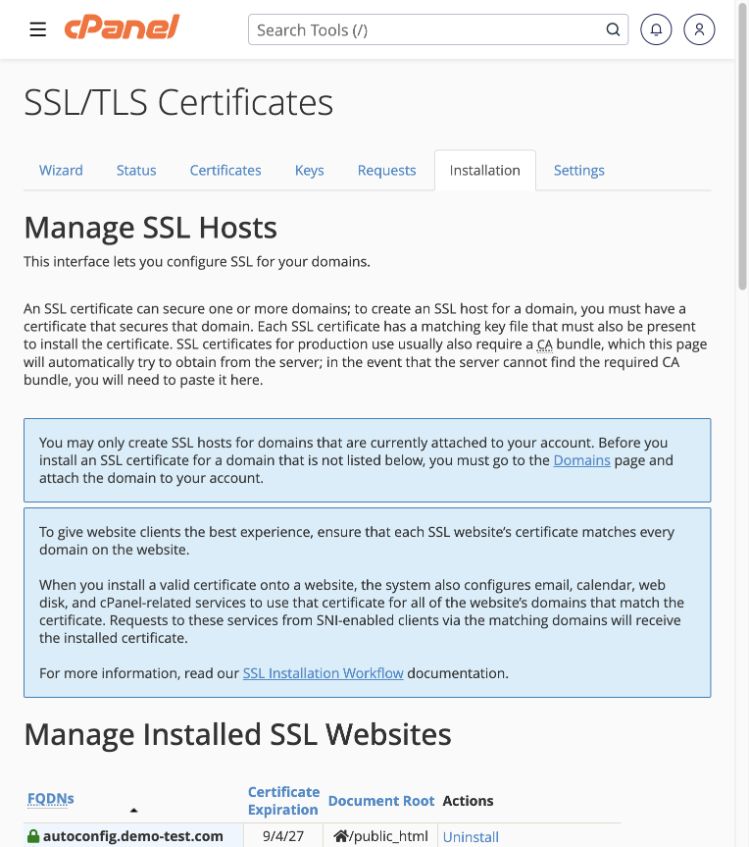Switch to the Wizard tab

[x=61, y=170]
